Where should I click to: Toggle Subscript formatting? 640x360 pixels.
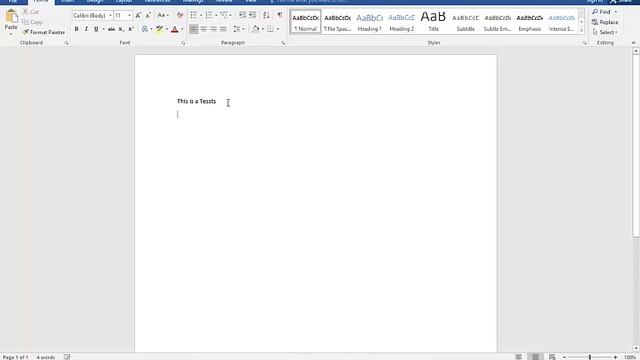pos(121,29)
